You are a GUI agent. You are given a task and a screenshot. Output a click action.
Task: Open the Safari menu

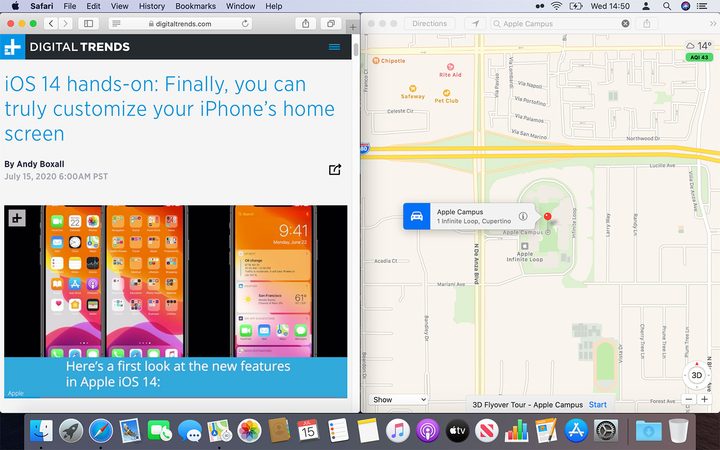coord(41,6)
